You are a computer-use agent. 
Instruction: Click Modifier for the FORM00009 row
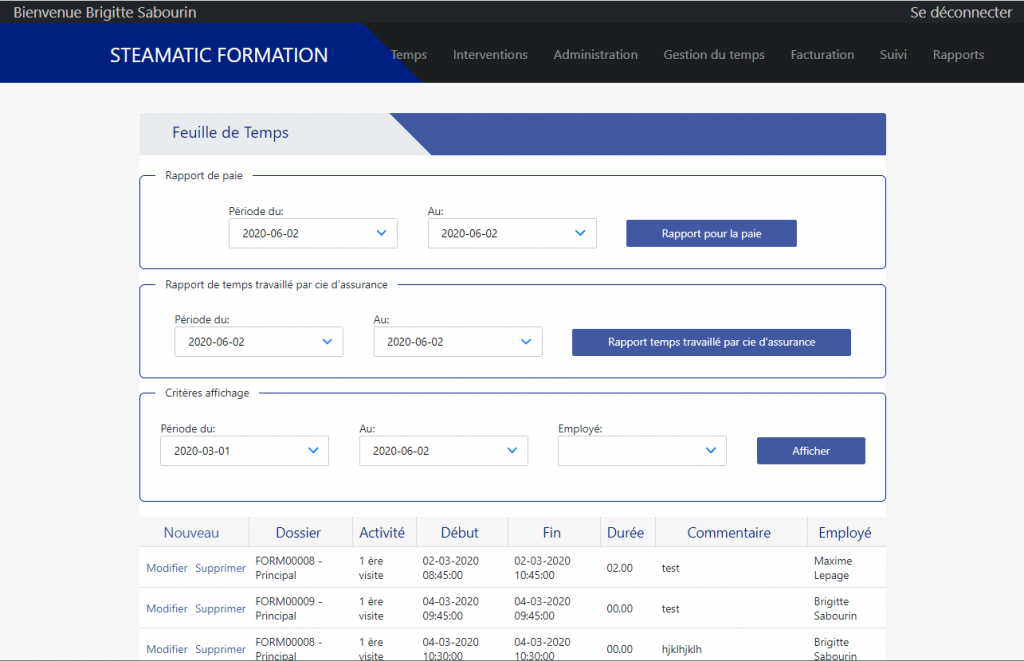[167, 608]
